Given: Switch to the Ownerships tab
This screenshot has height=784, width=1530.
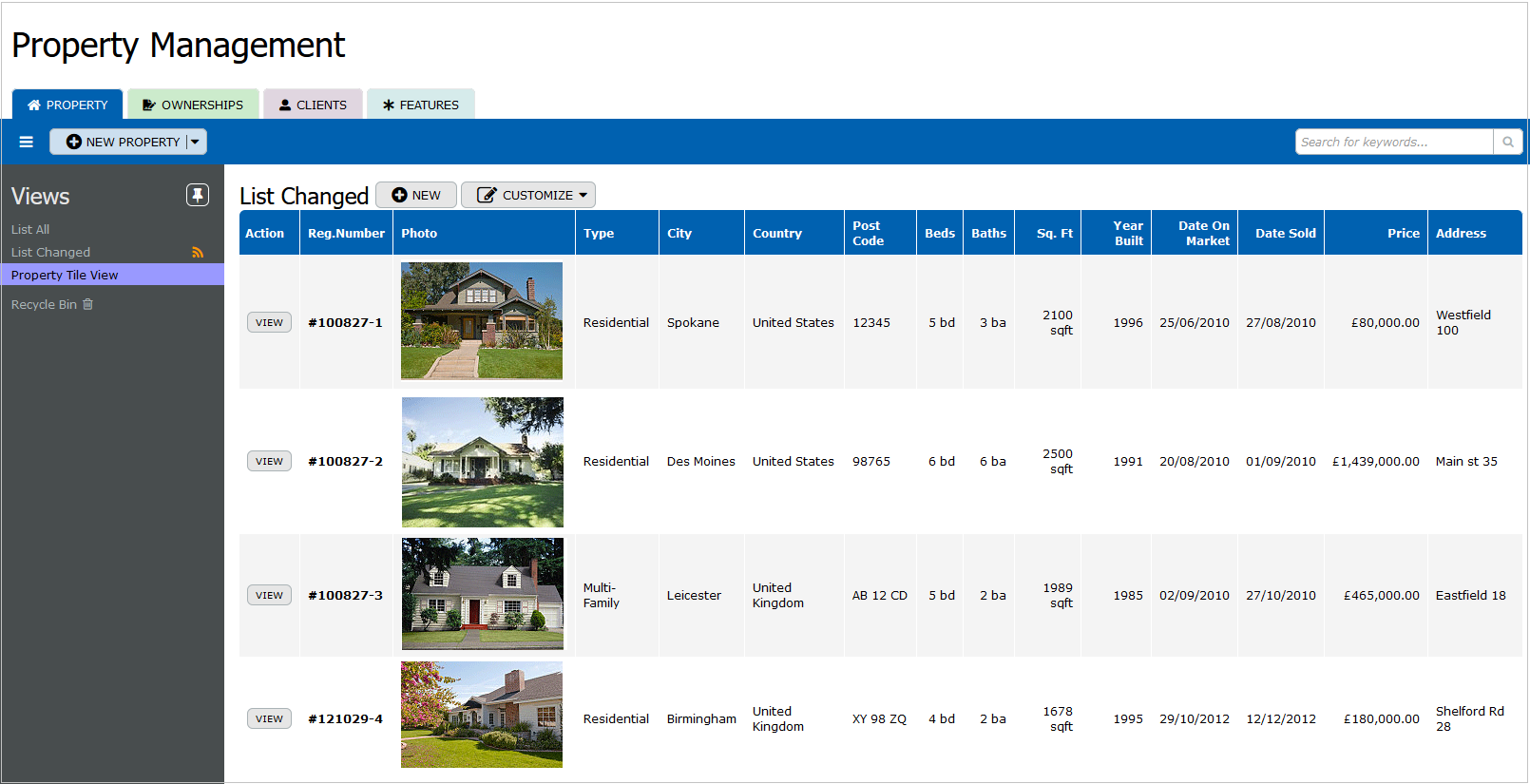Looking at the screenshot, I should [x=193, y=105].
